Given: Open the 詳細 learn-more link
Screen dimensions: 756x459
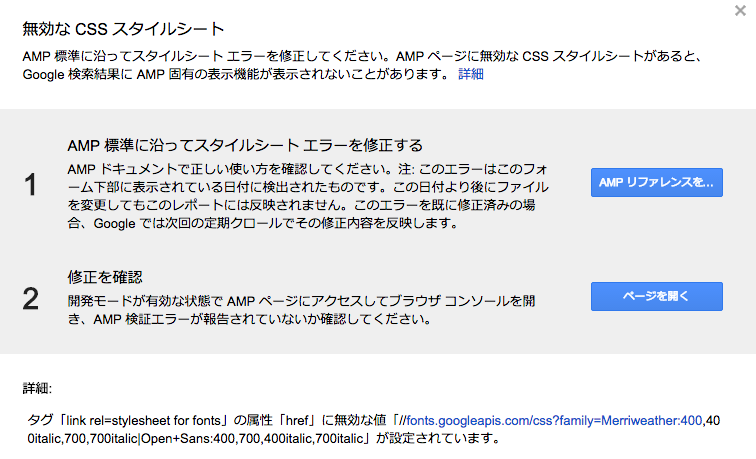Looking at the screenshot, I should click(470, 75).
